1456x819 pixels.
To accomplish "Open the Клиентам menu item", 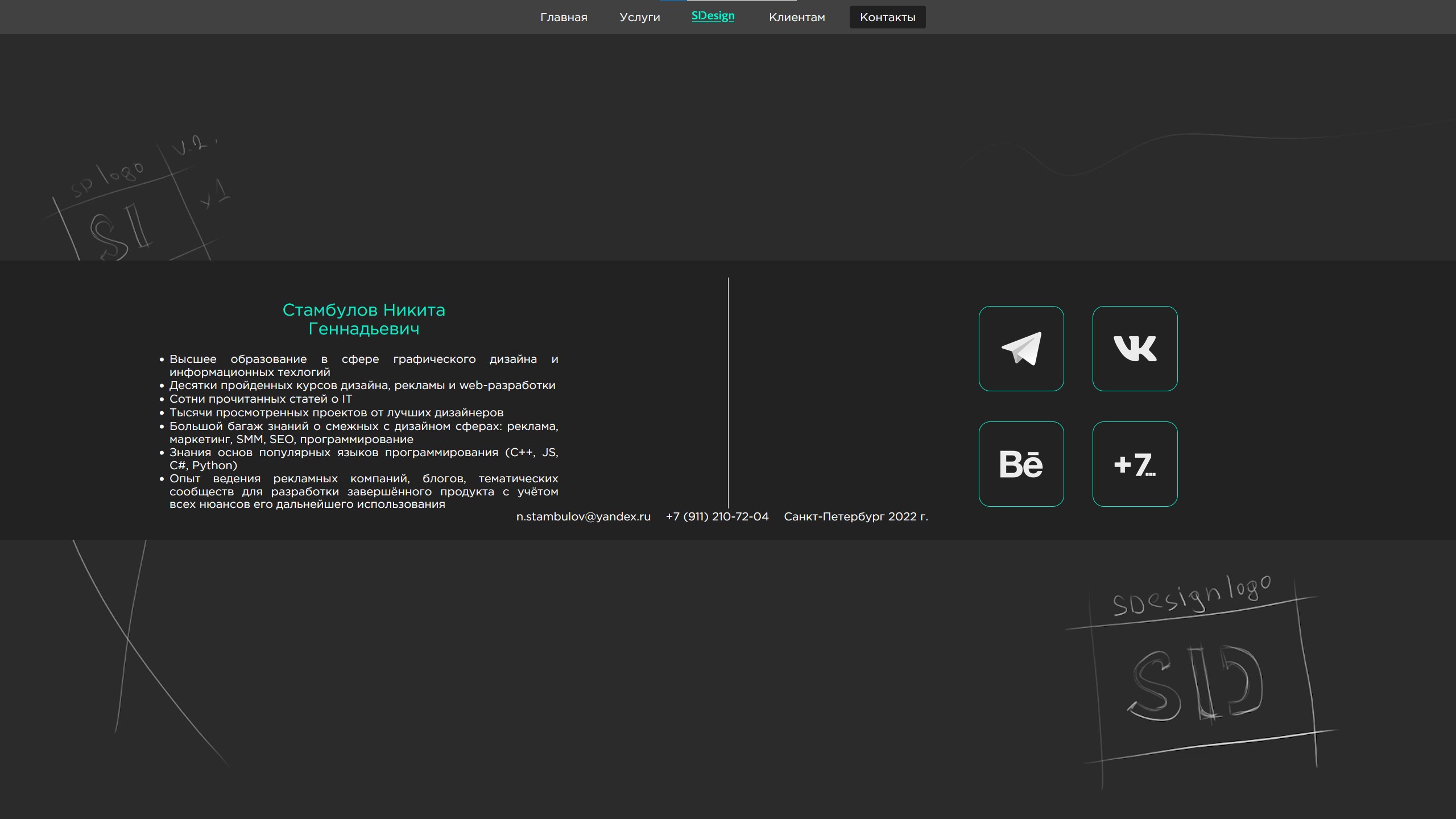I will click(x=797, y=17).
